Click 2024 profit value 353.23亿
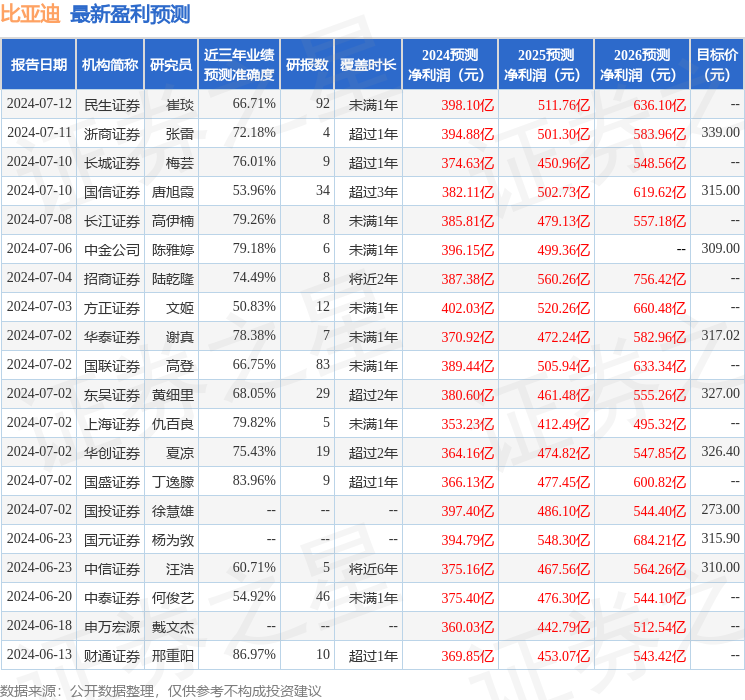Viewport: 745px width, 700px height. click(468, 424)
